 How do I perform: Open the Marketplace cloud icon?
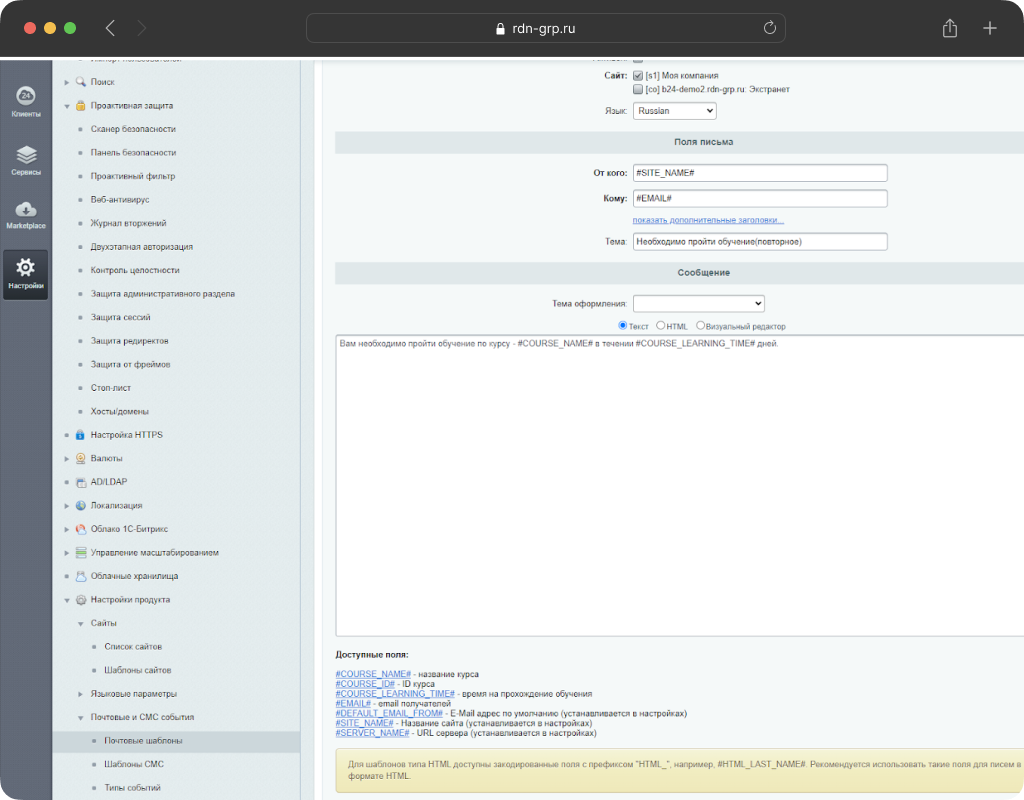(26, 213)
